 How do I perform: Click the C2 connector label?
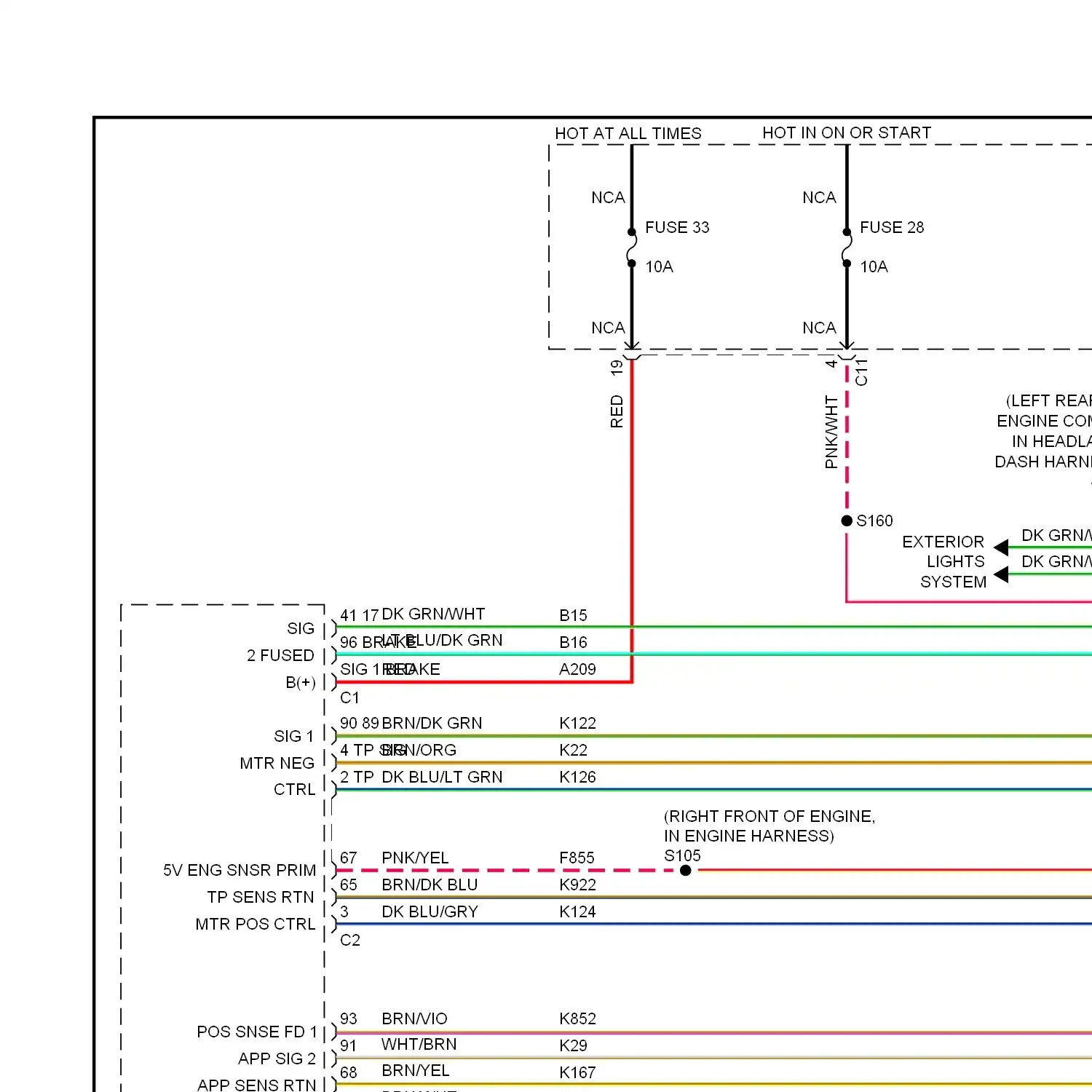(350, 940)
